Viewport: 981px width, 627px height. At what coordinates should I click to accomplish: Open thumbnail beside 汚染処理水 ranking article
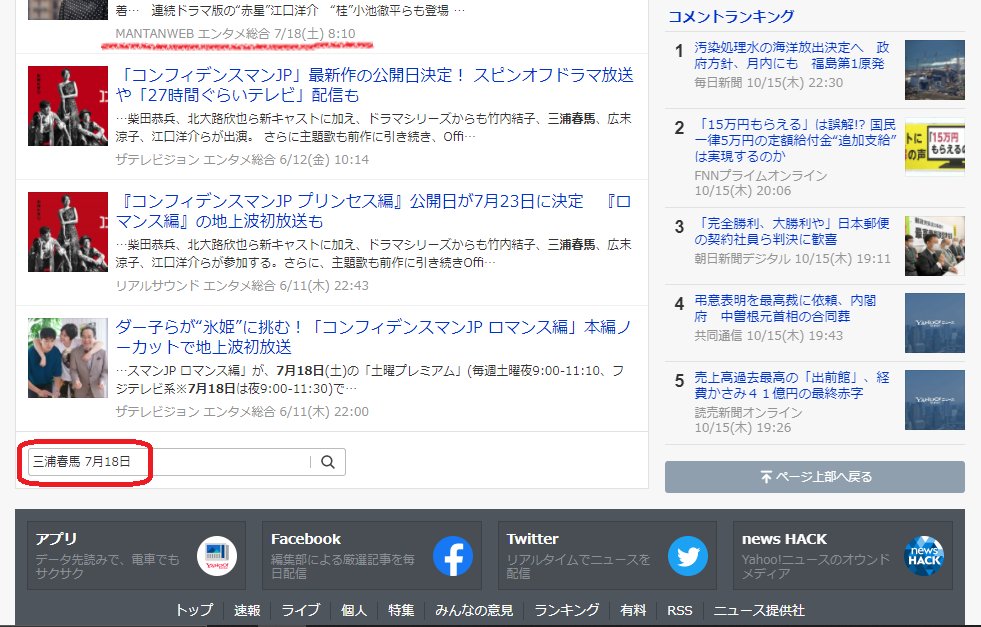(x=935, y=70)
